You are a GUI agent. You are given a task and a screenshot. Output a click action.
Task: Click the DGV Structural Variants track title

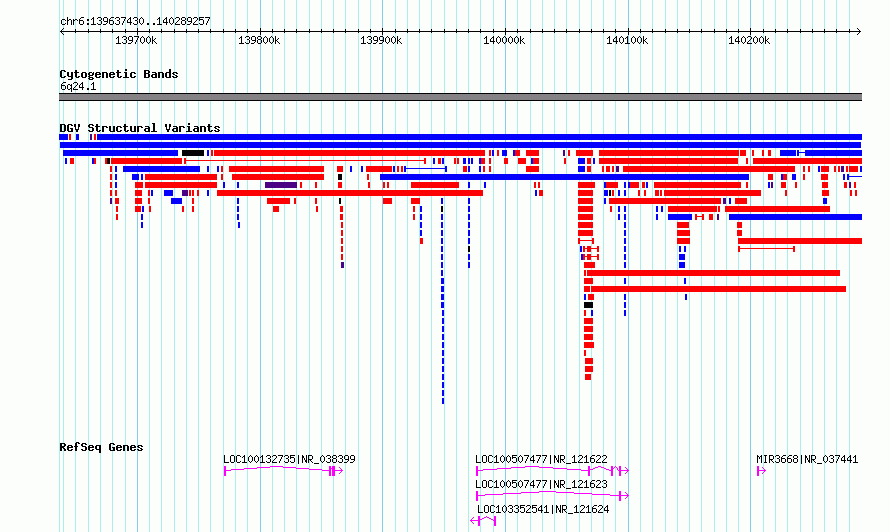(x=140, y=128)
